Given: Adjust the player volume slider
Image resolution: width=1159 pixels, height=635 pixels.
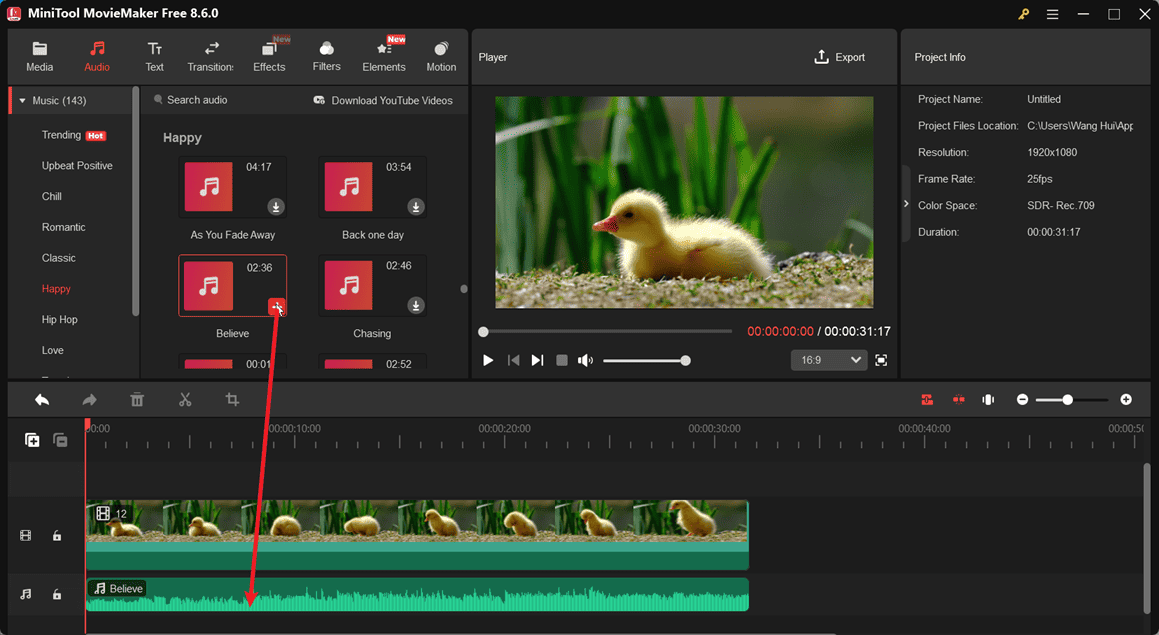Looking at the screenshot, I should coord(647,361).
